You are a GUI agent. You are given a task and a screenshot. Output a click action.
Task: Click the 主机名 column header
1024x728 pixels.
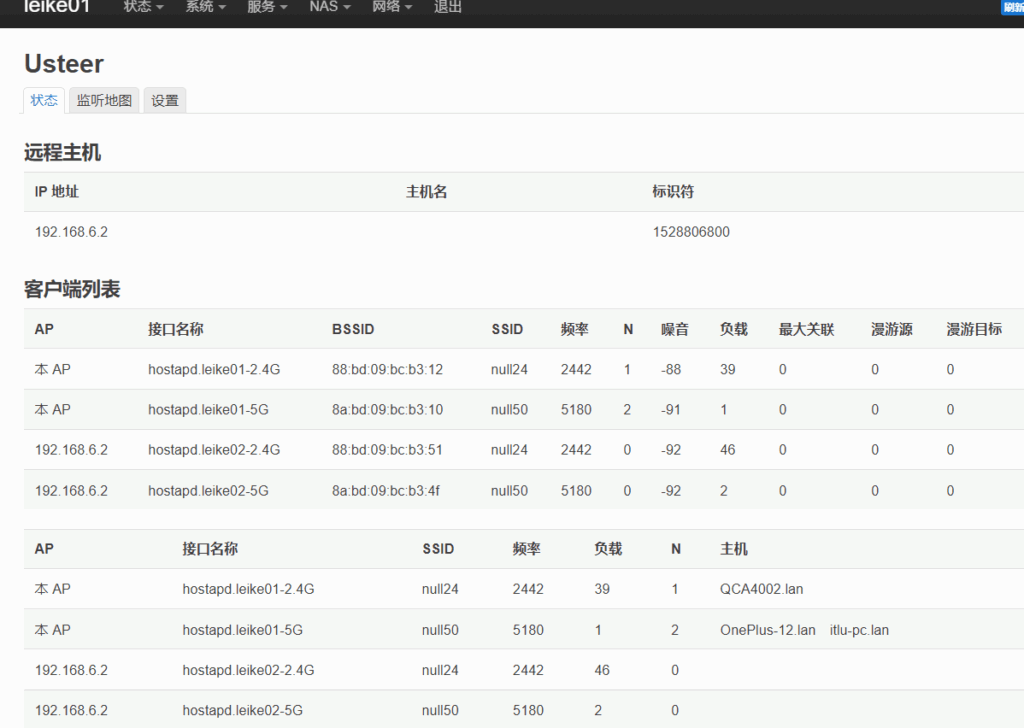tap(426, 192)
